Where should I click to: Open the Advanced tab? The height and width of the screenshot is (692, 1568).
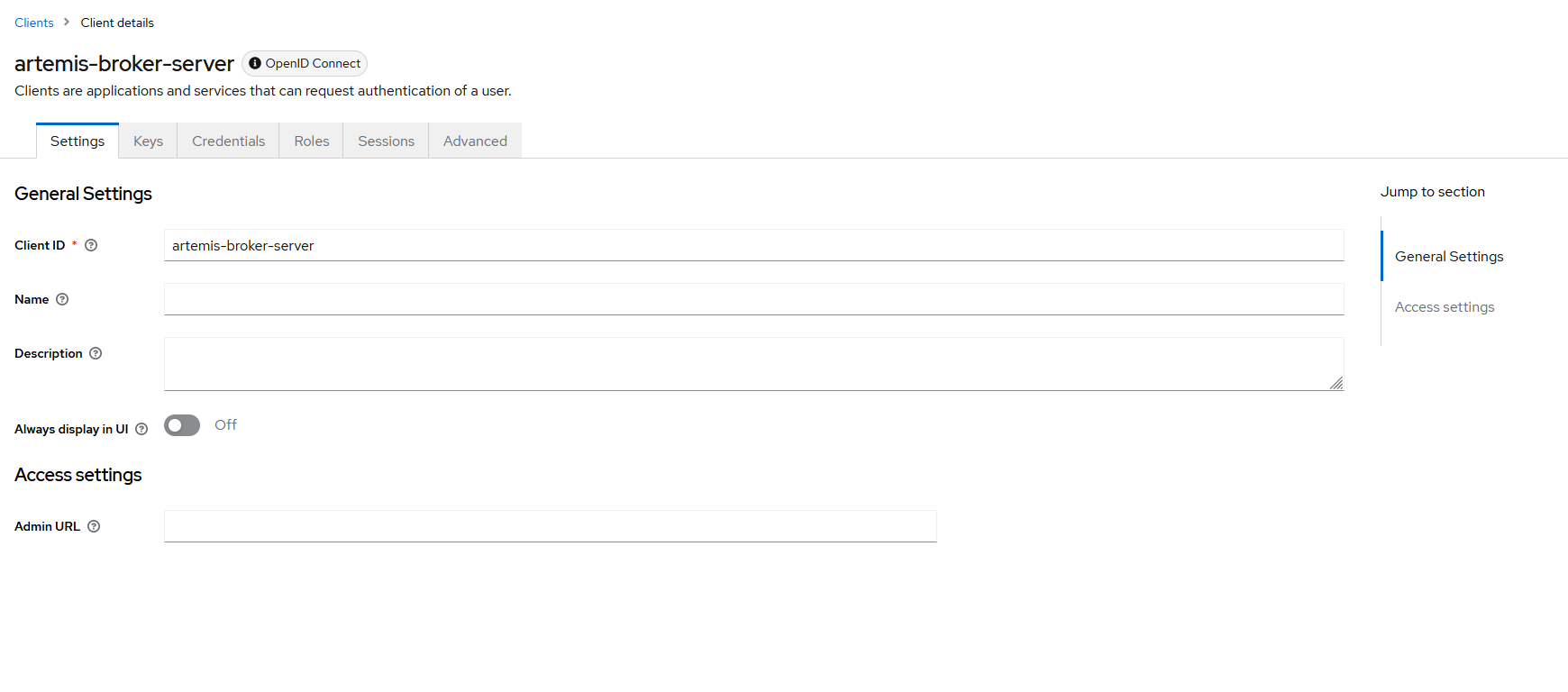pyautogui.click(x=475, y=141)
